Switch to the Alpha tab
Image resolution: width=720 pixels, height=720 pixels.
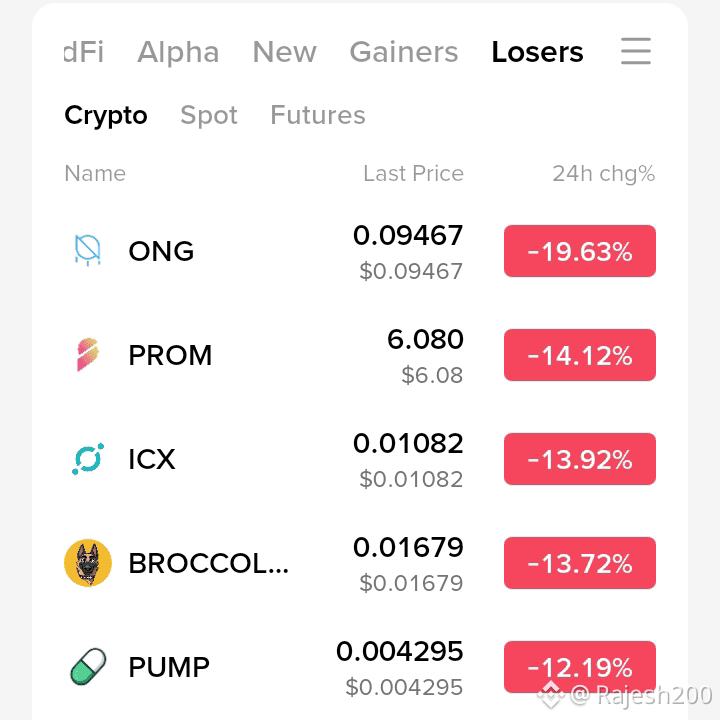[178, 51]
